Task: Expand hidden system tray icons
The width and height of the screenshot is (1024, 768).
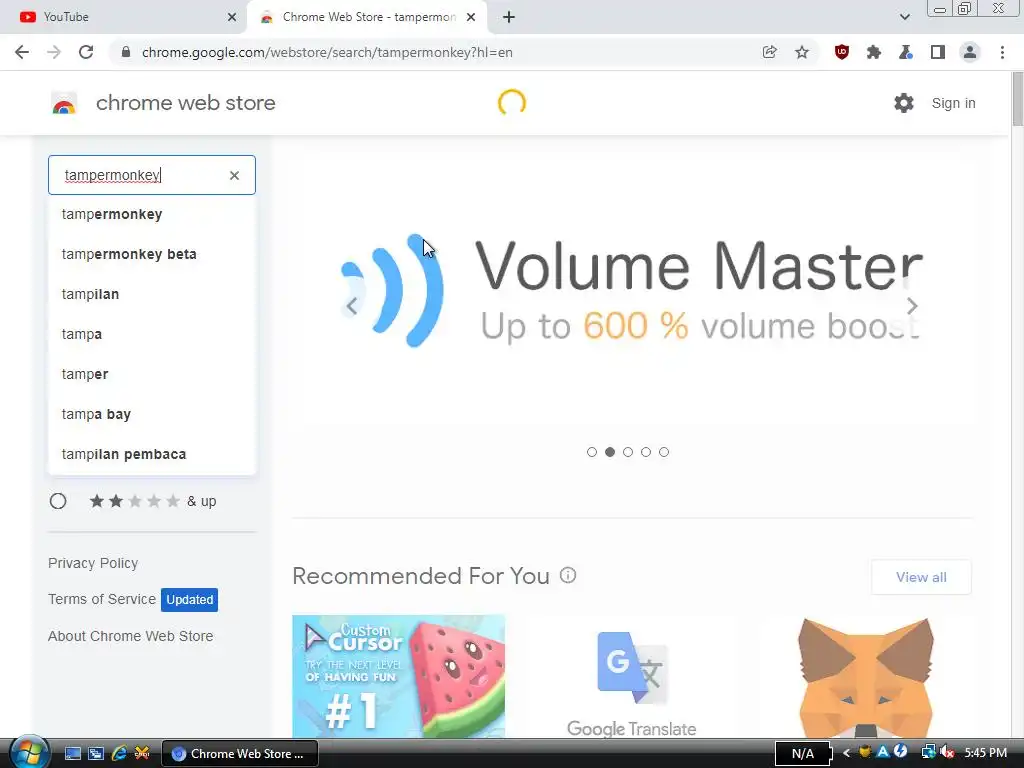Action: [846, 753]
